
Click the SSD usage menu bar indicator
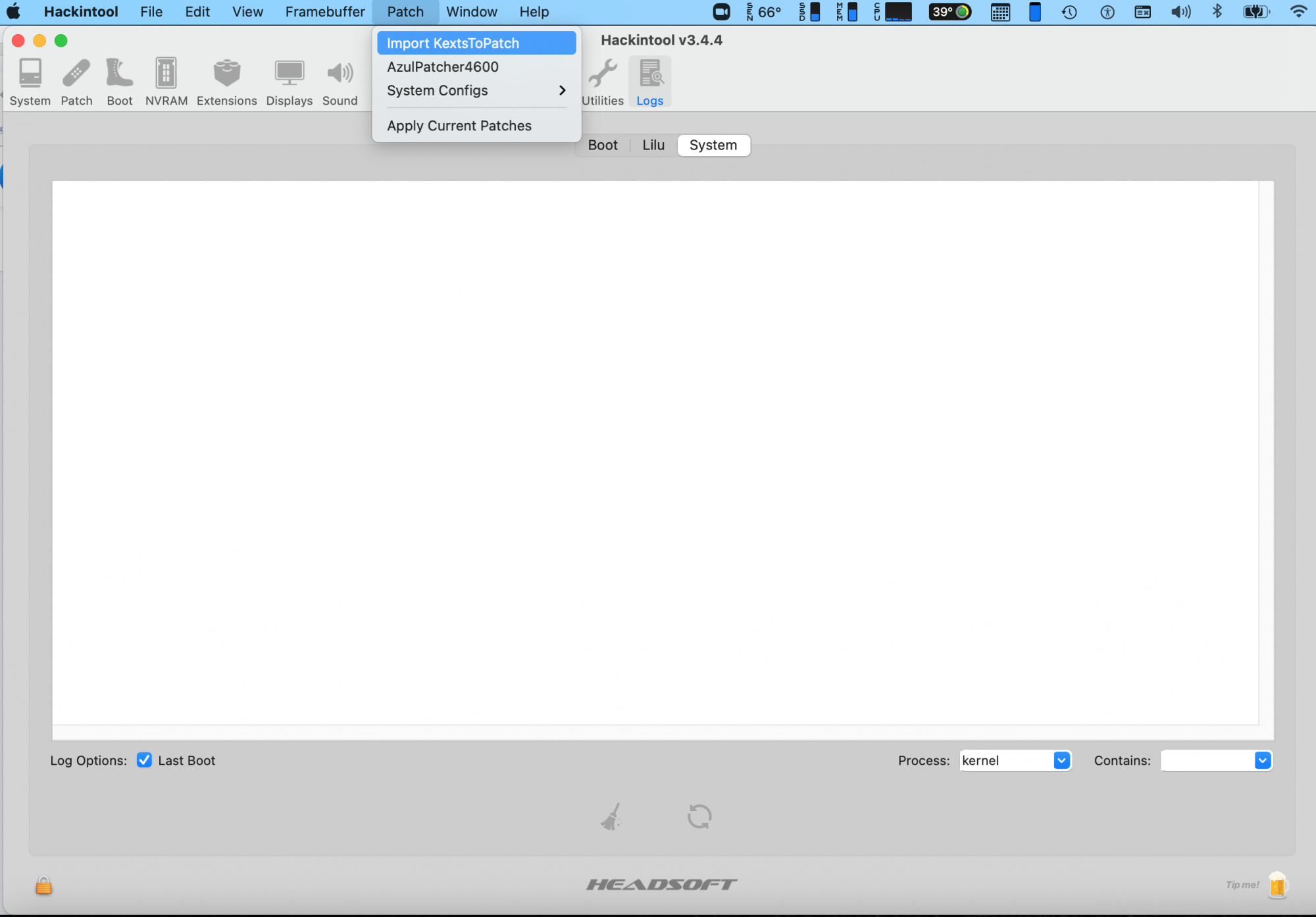click(809, 12)
